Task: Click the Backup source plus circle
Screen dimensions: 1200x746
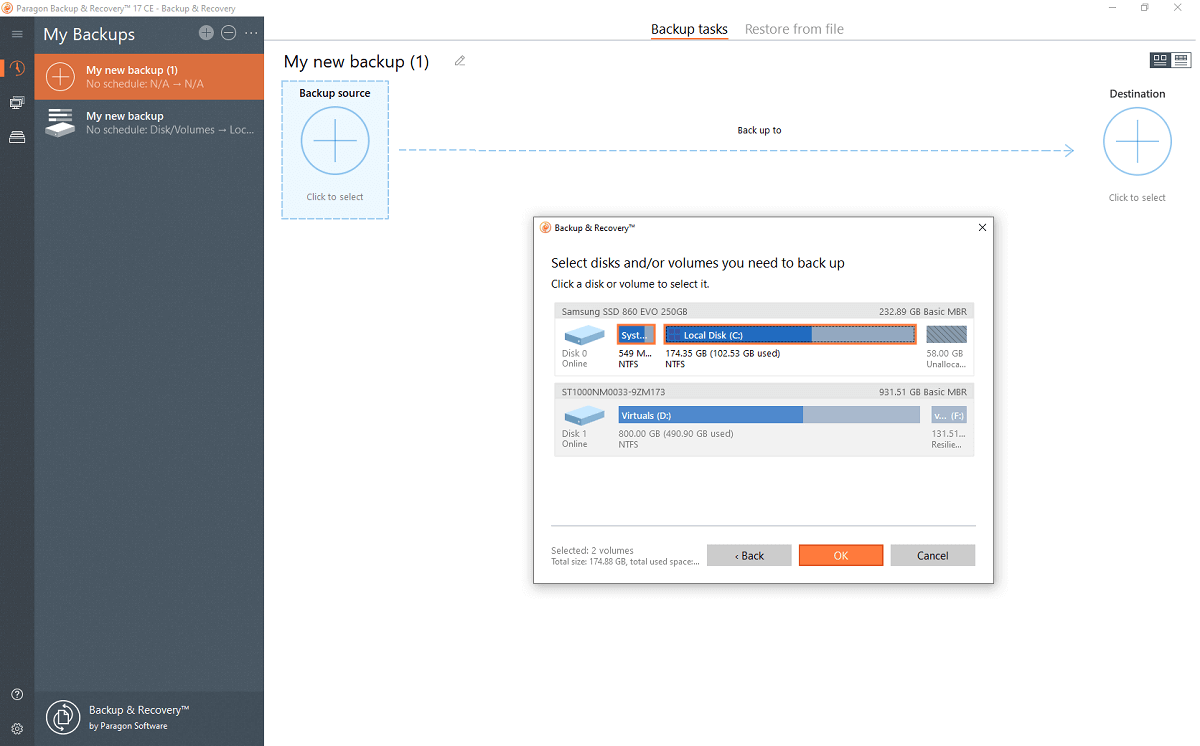Action: 335,141
